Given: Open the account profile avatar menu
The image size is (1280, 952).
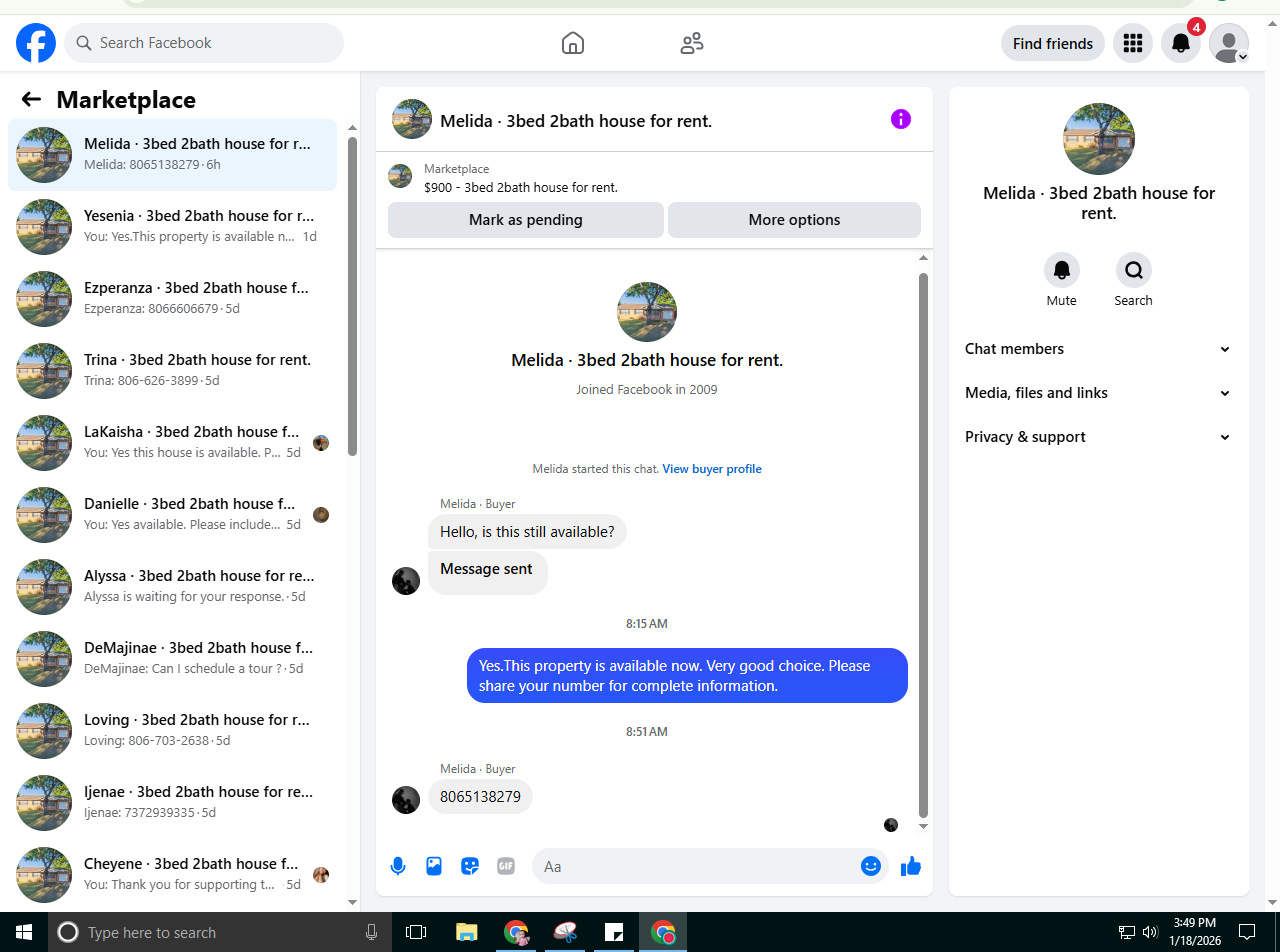Looking at the screenshot, I should 1229,43.
